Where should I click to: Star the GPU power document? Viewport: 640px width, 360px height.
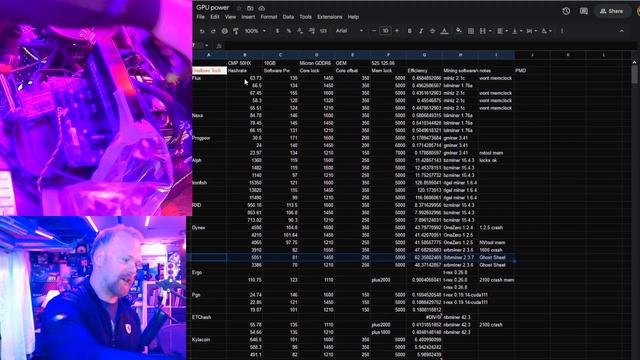pos(238,8)
